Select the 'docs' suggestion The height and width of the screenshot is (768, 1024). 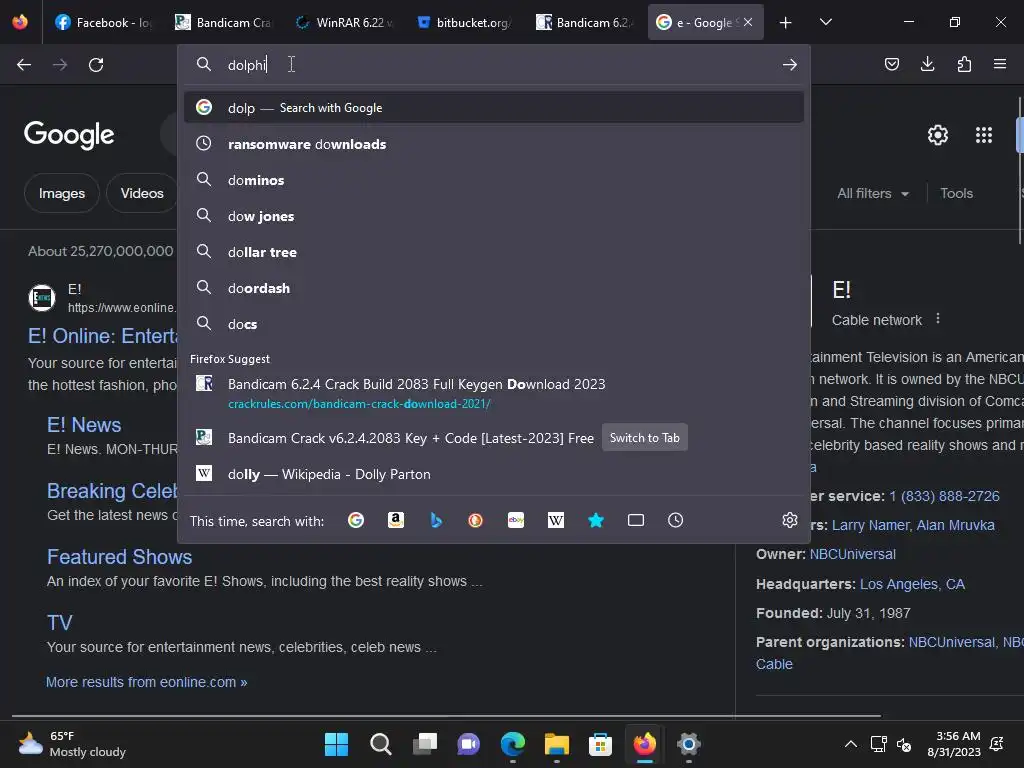[x=494, y=323]
